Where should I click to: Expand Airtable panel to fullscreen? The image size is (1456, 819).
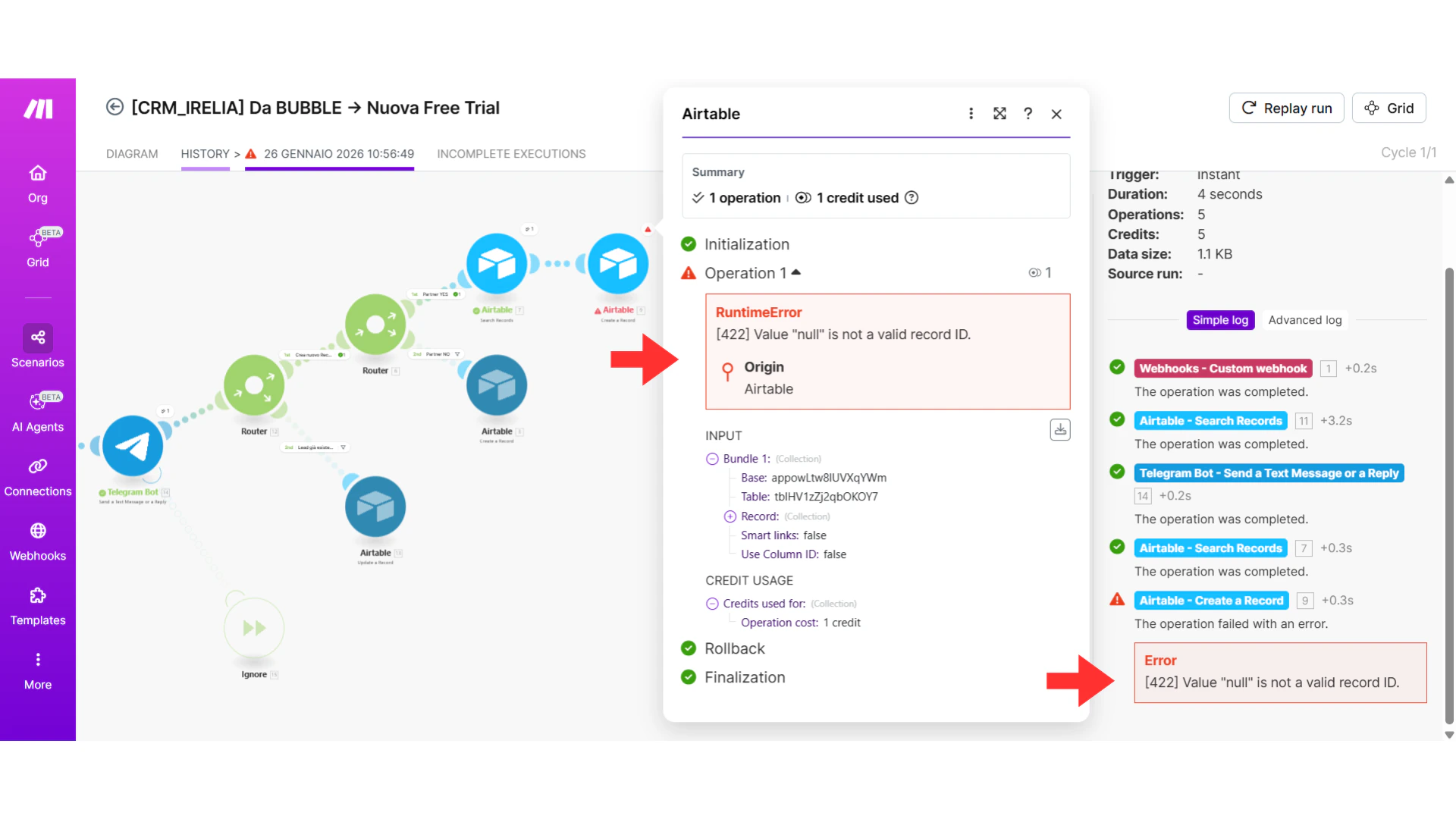pos(999,114)
